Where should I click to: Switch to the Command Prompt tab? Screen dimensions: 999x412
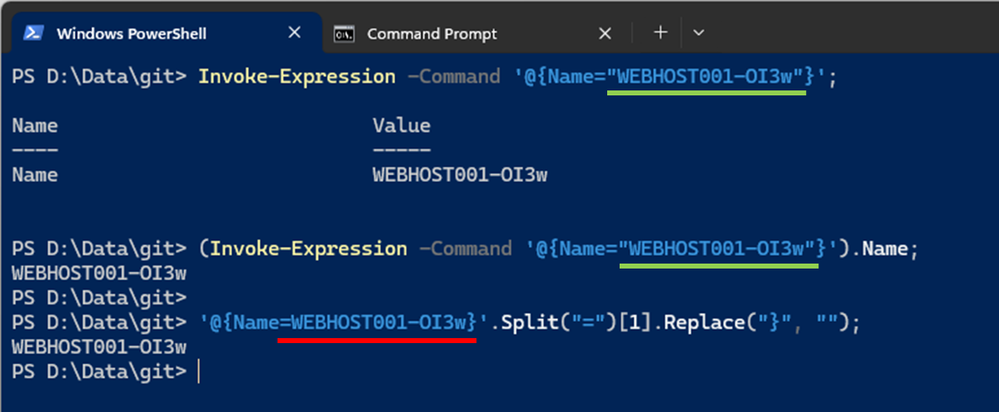pyautogui.click(x=432, y=33)
